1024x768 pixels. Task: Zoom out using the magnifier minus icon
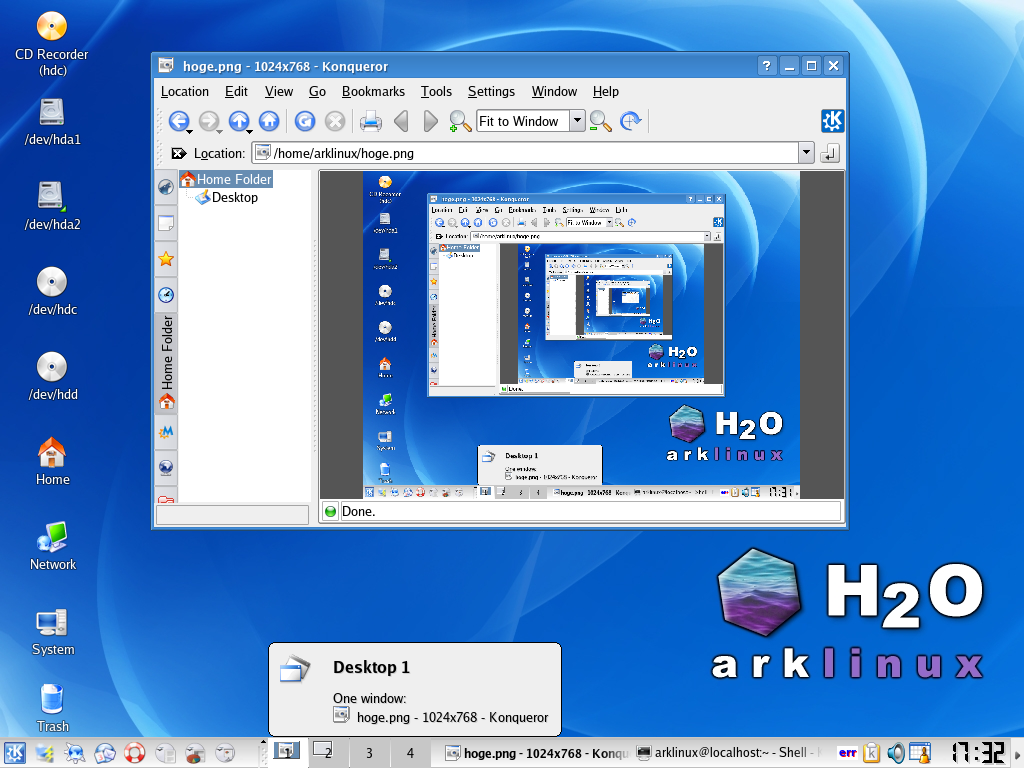pyautogui.click(x=600, y=121)
